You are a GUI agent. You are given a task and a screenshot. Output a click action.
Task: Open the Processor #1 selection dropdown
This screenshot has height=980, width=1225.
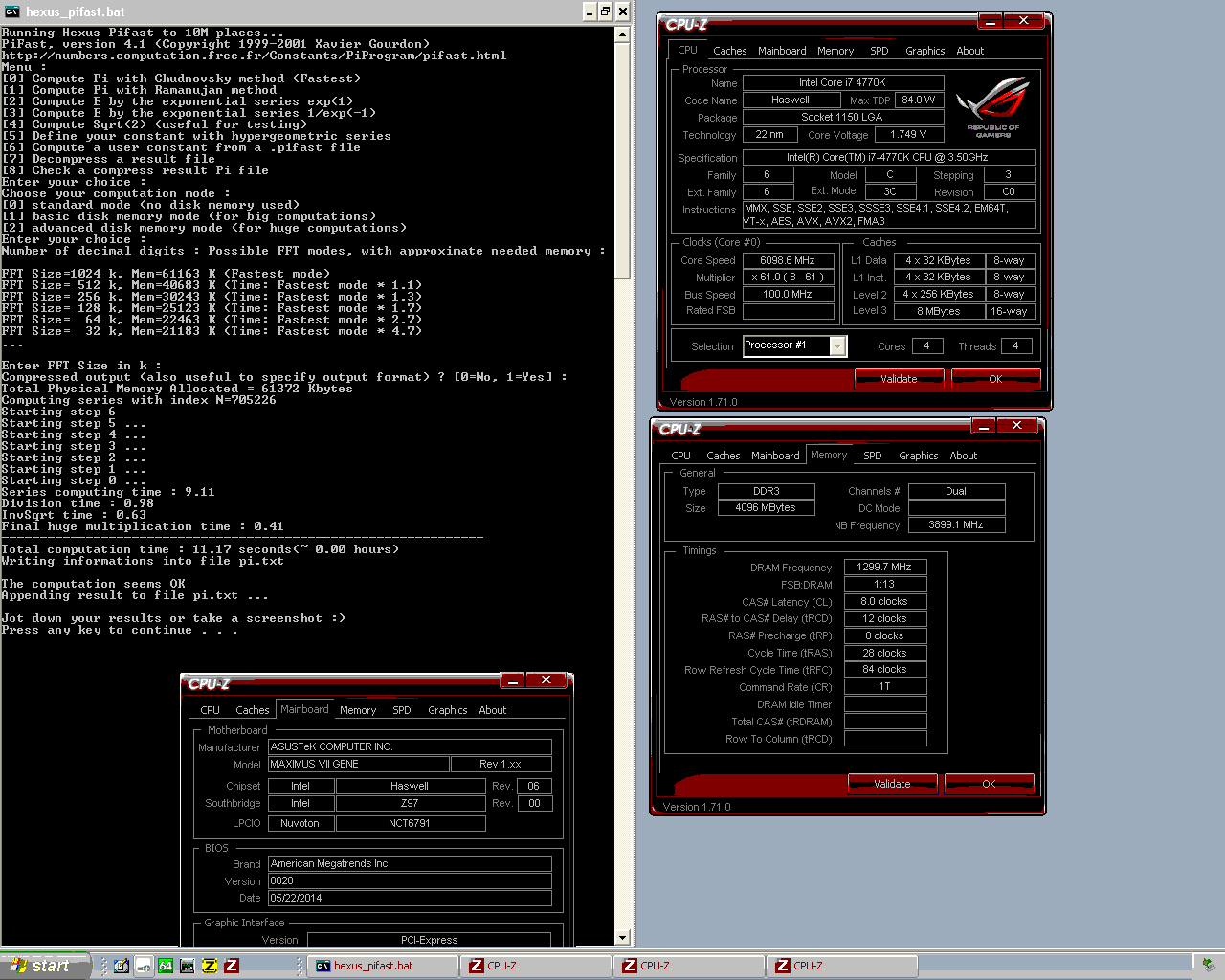pos(838,345)
